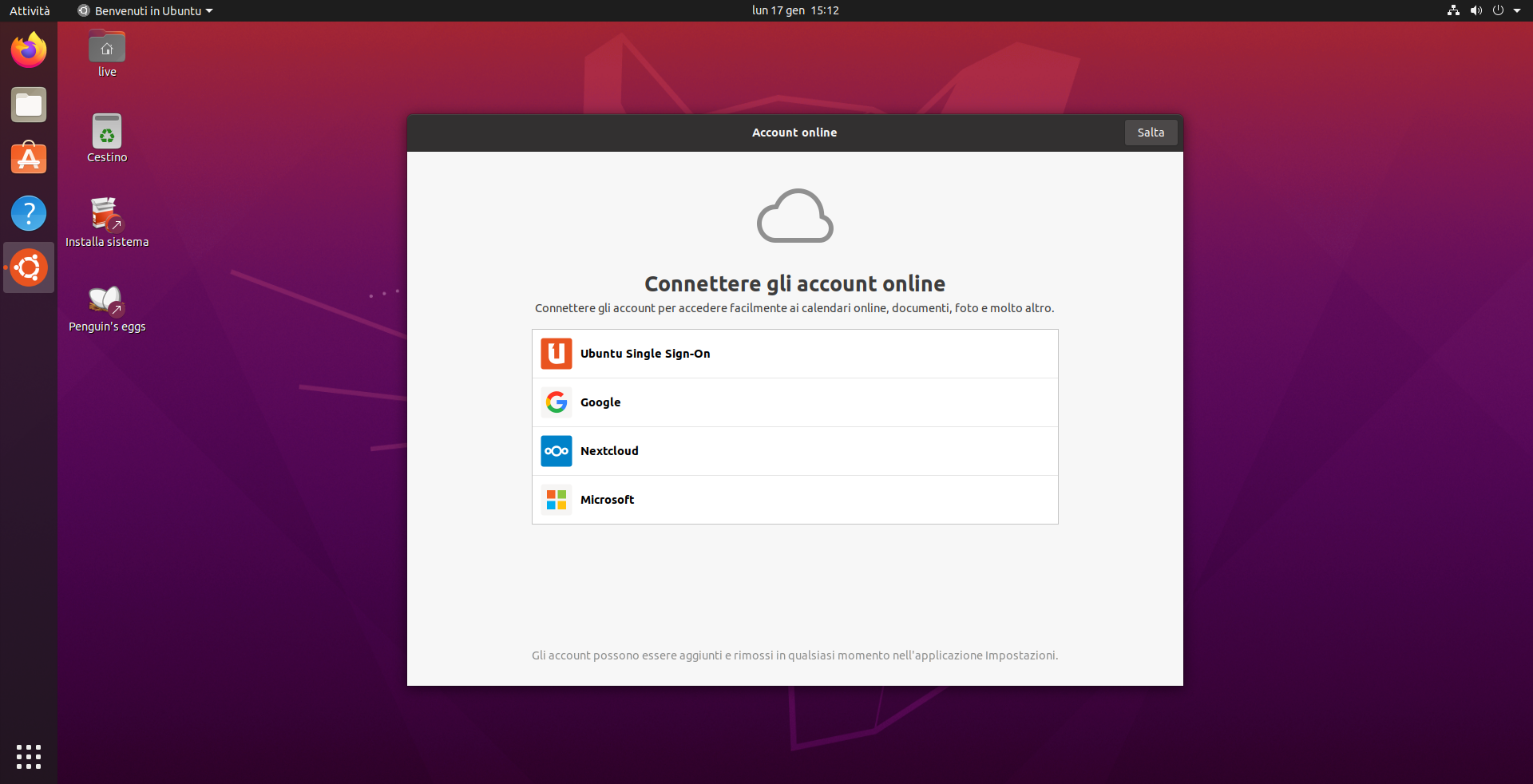1533x784 pixels.
Task: Select the Installa sistema desktop icon
Action: pyautogui.click(x=107, y=223)
